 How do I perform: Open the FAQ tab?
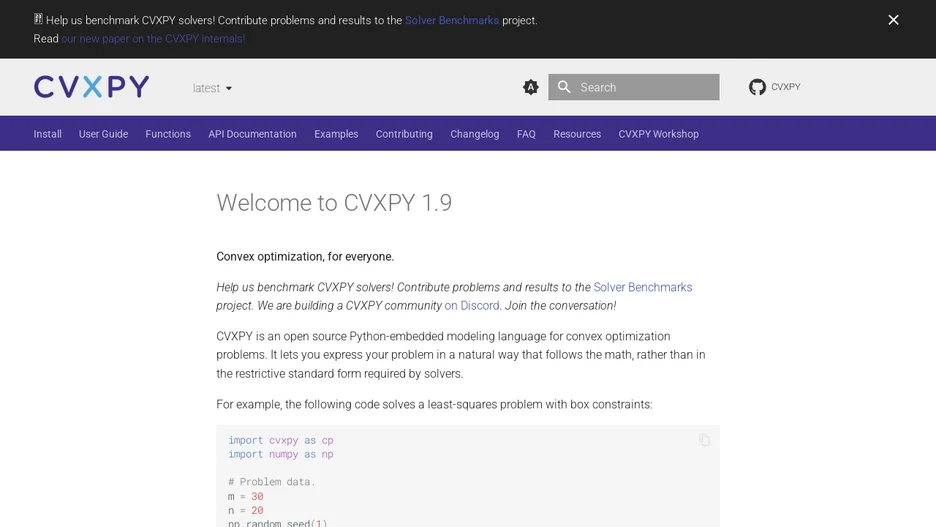coord(526,134)
